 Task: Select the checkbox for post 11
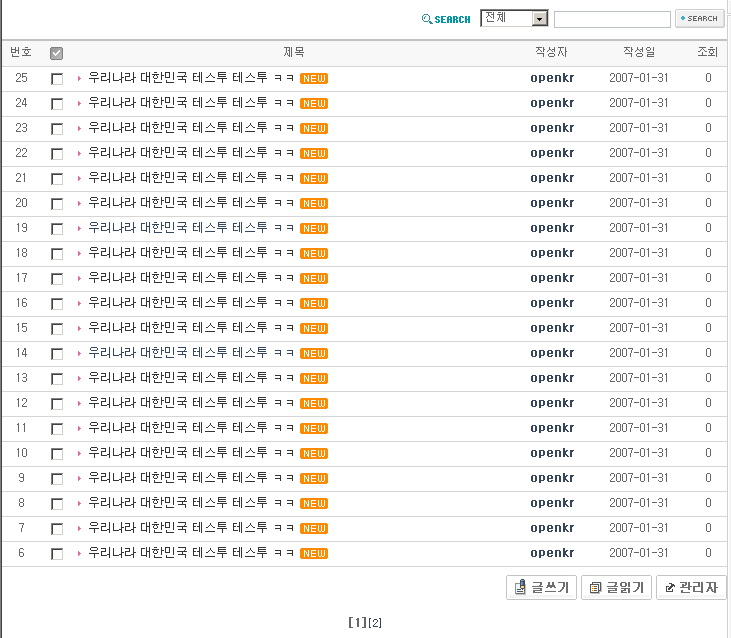[x=57, y=429]
